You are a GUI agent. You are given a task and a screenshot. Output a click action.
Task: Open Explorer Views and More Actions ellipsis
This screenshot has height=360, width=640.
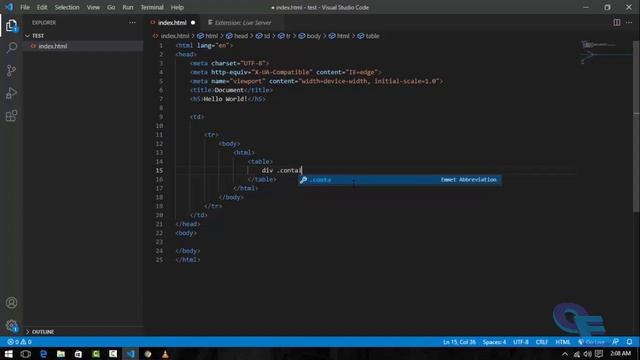pyautogui.click(x=132, y=22)
